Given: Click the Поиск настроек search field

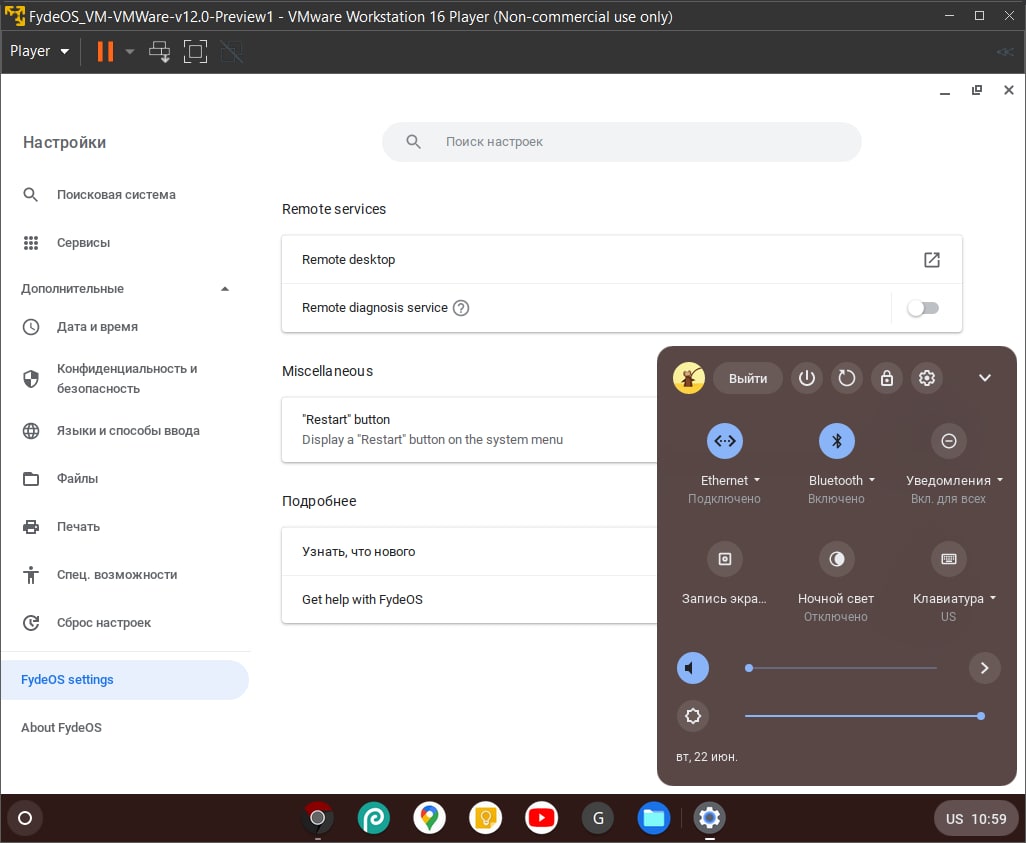Looking at the screenshot, I should 622,141.
